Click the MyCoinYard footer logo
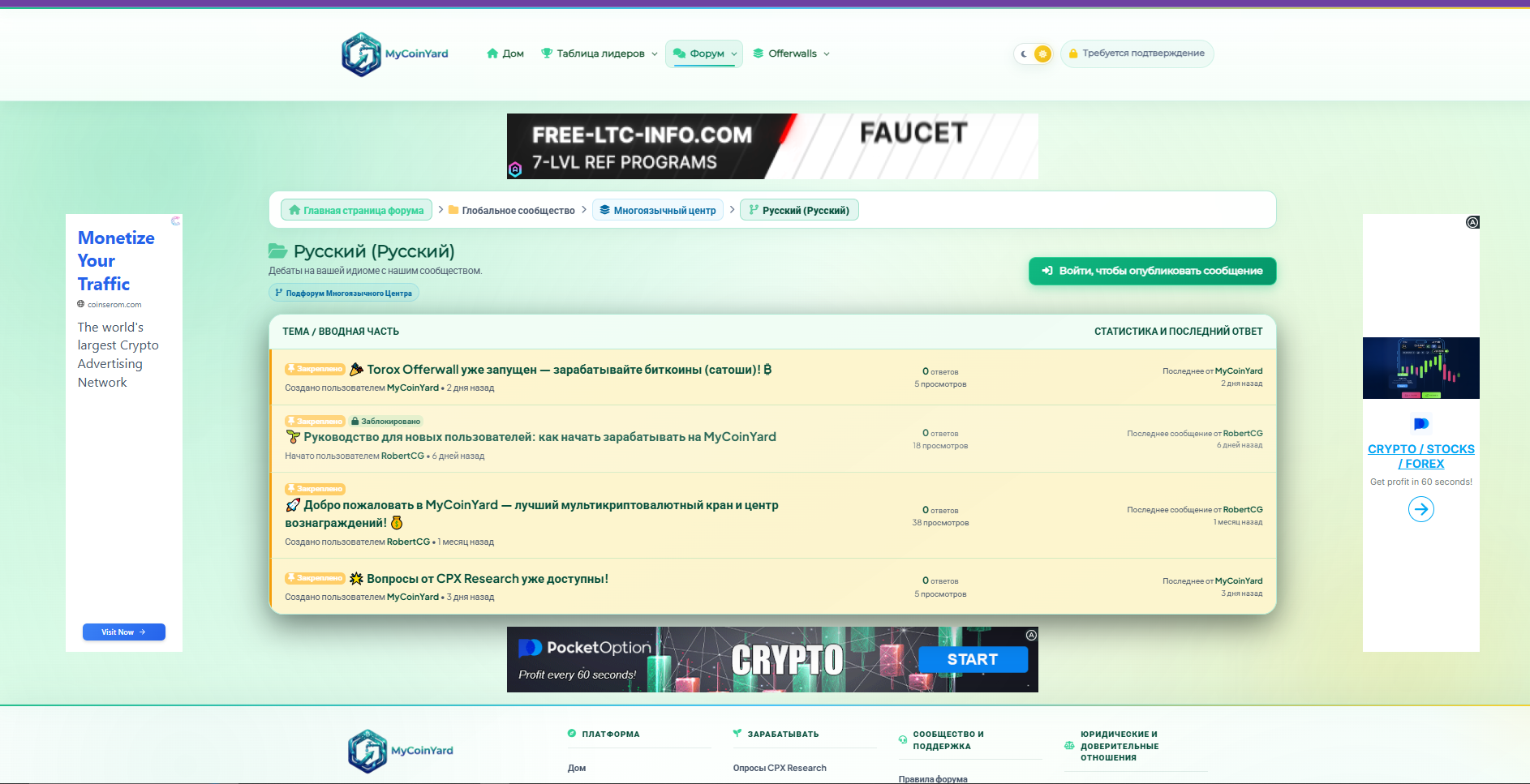1530x784 pixels. (401, 751)
